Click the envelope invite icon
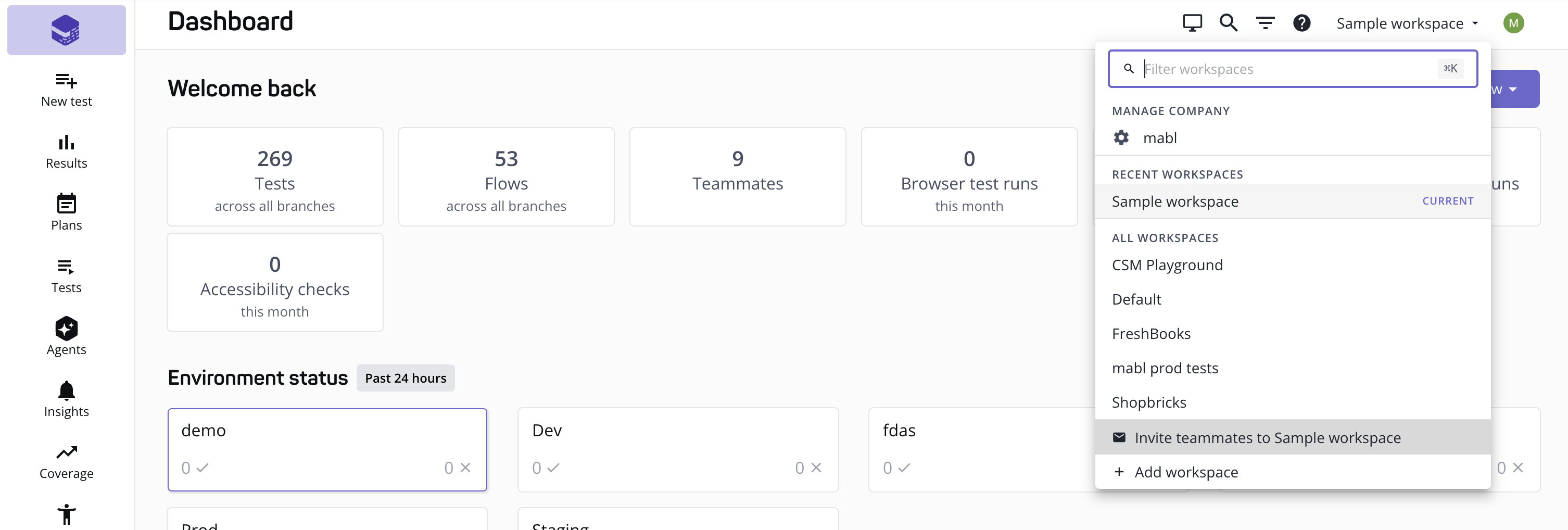 coord(1119,437)
